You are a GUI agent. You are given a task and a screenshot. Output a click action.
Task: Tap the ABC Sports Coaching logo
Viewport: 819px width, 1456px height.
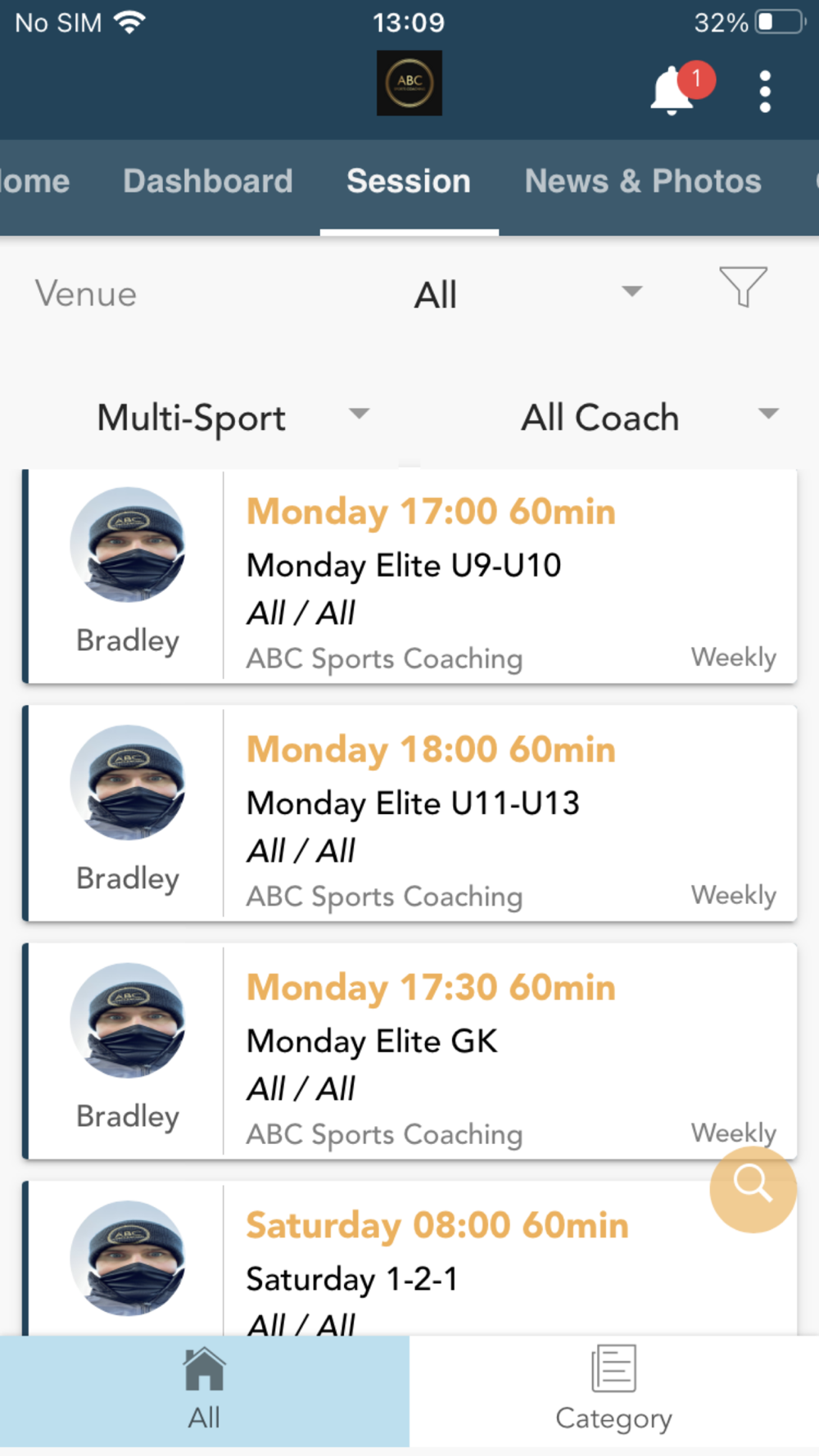click(x=409, y=83)
